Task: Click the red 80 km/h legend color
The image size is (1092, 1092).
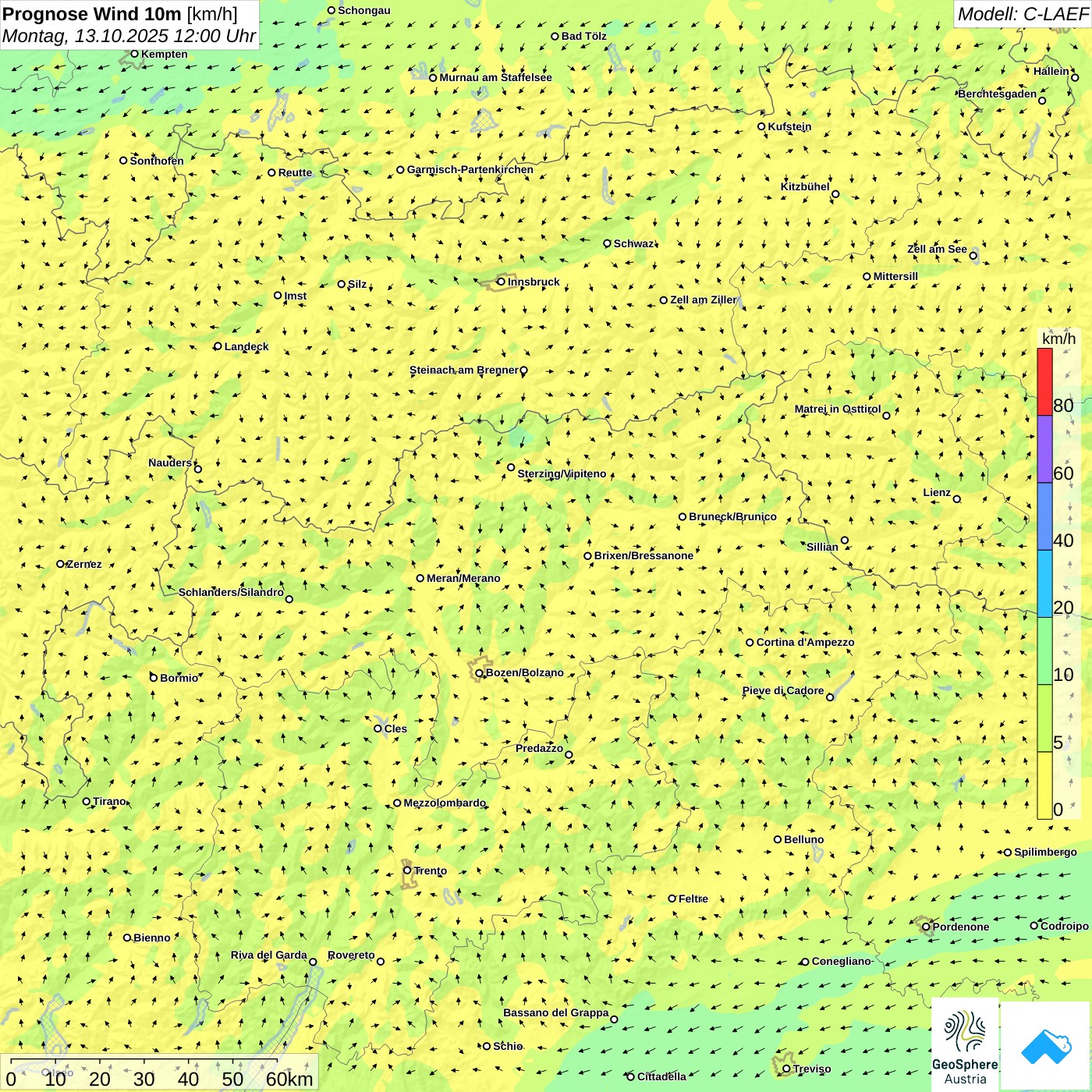Action: tap(1044, 381)
